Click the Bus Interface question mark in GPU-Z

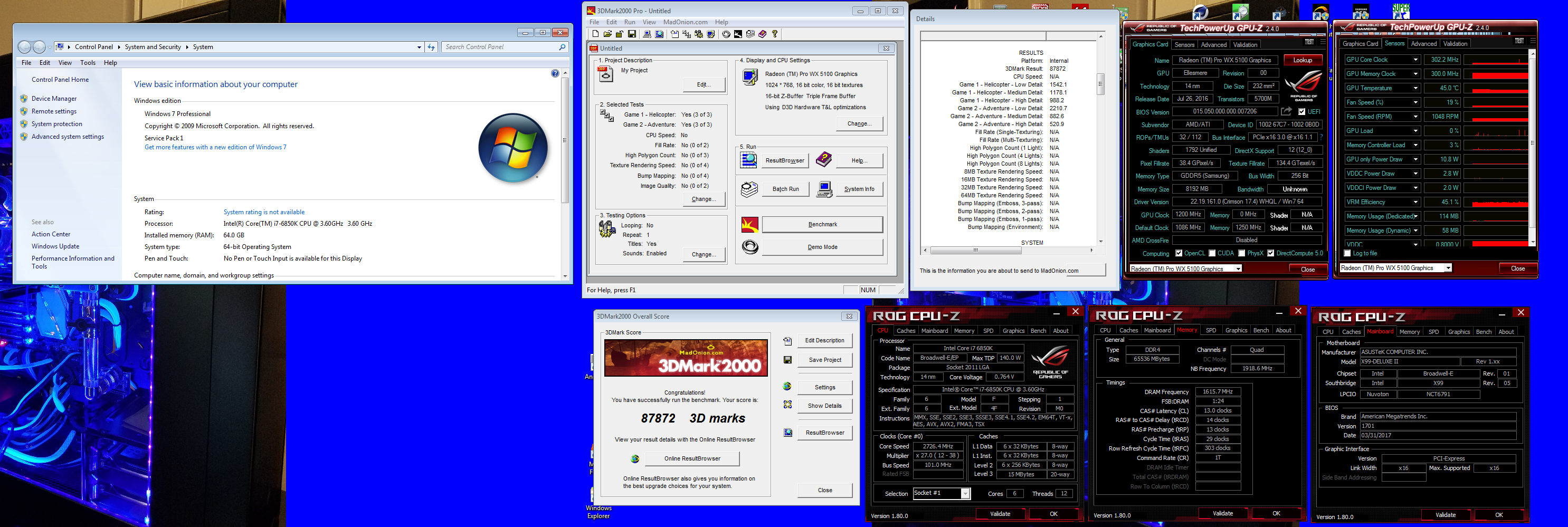click(x=1322, y=137)
